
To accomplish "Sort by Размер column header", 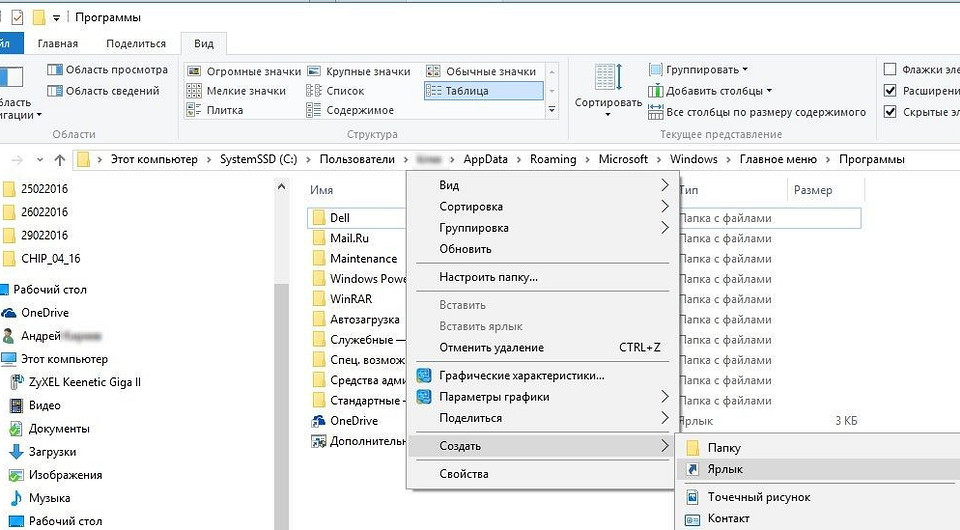I will tap(812, 190).
